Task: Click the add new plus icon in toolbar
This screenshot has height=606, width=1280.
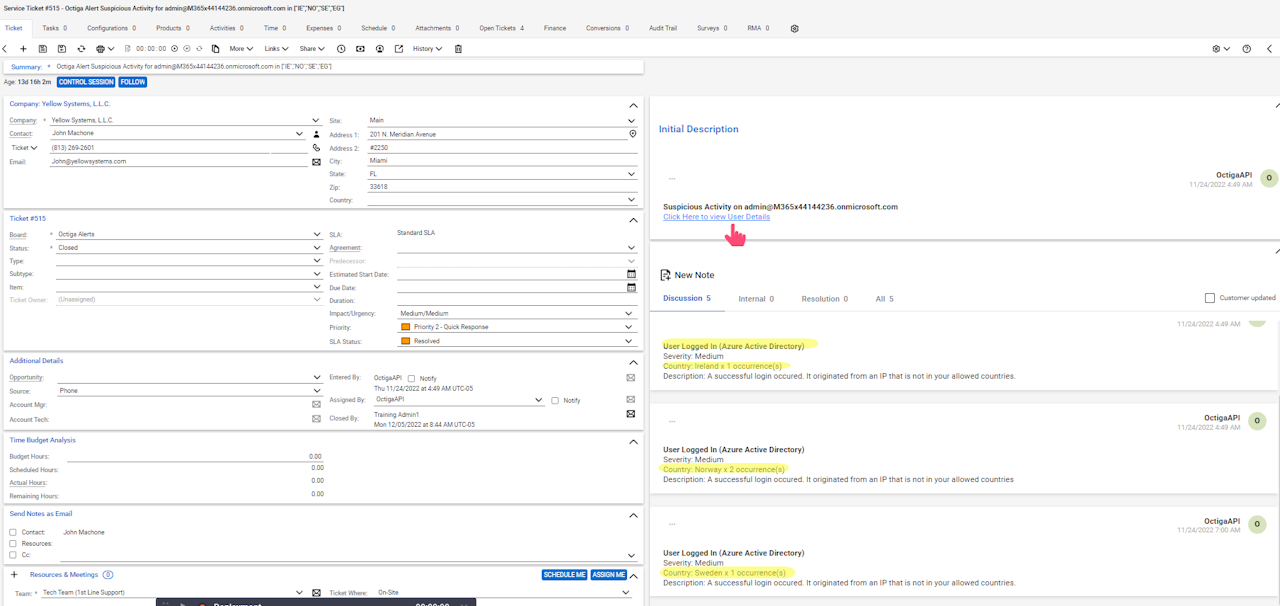Action: coord(23,49)
